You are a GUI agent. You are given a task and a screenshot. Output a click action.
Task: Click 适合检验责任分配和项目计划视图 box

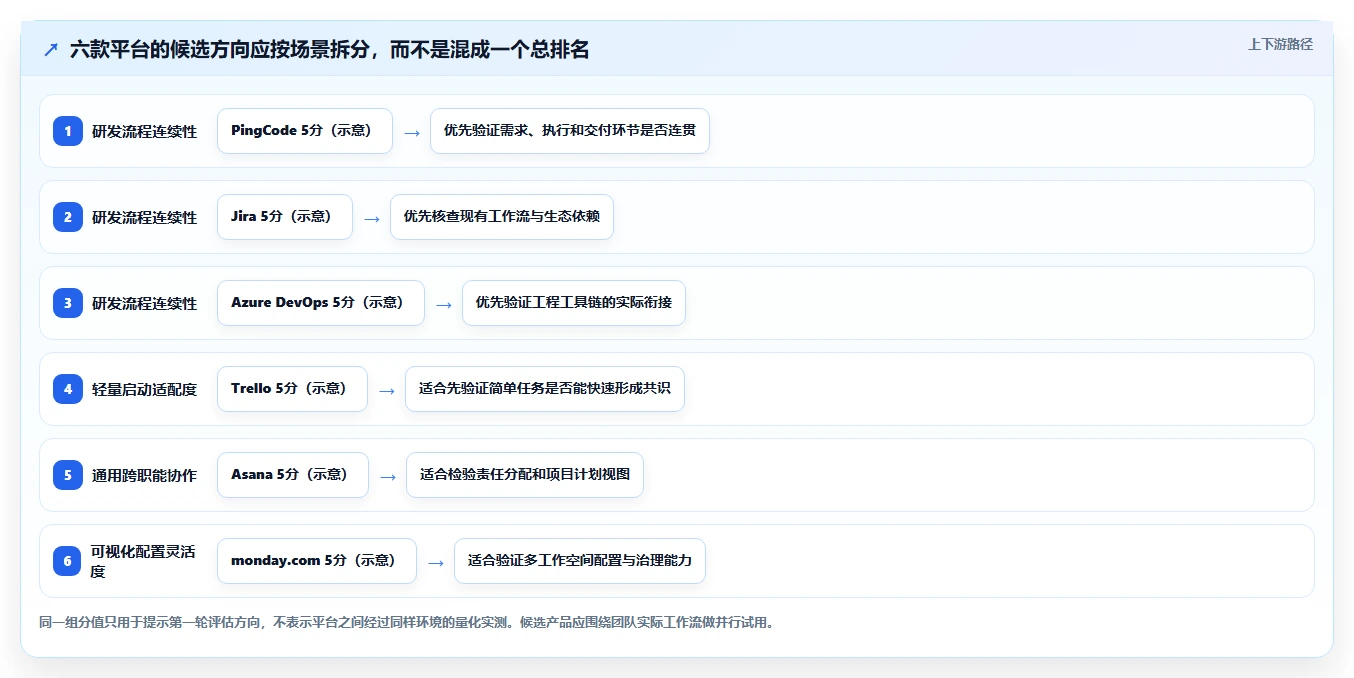point(525,475)
